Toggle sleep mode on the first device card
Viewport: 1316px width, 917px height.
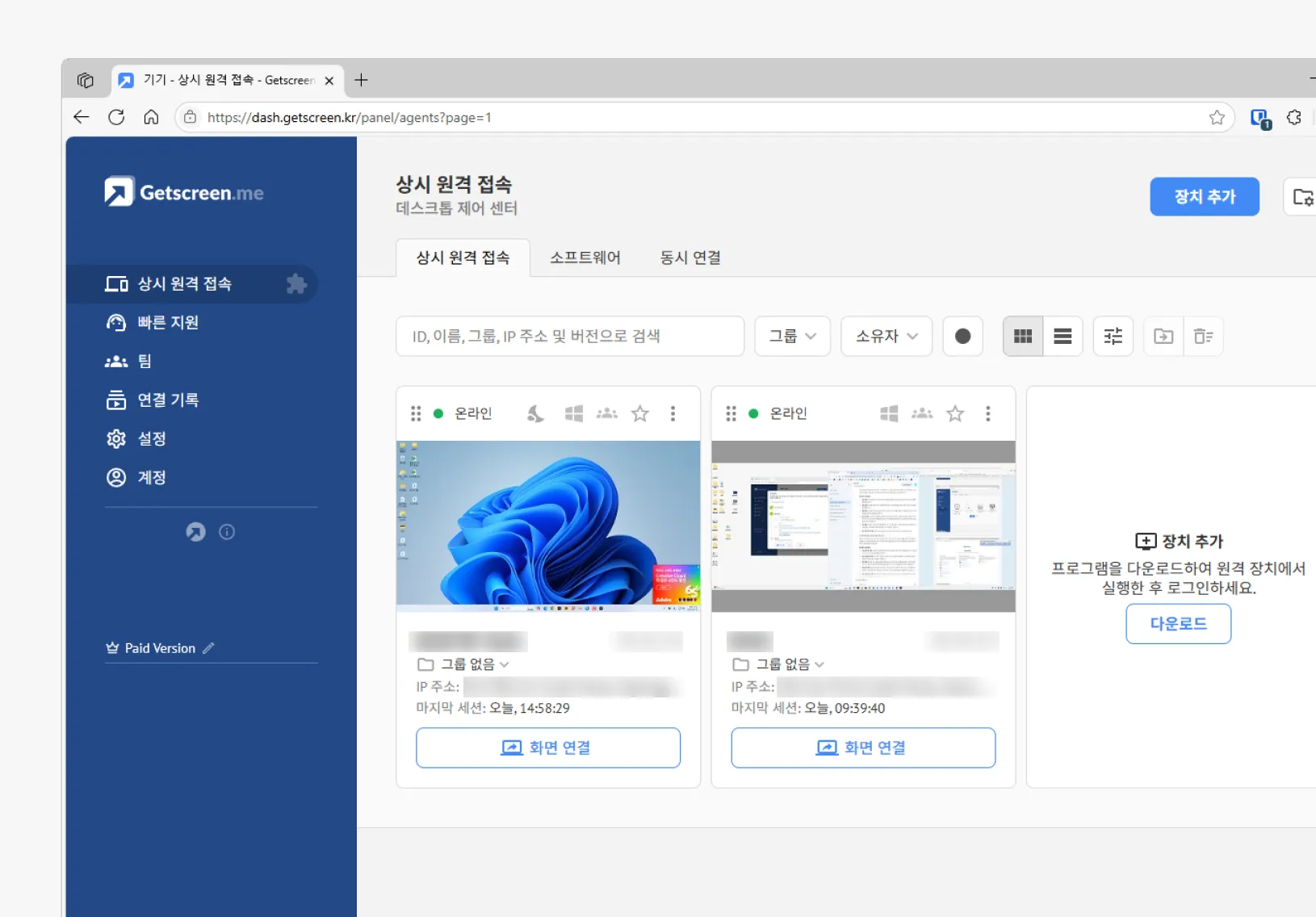tap(534, 413)
